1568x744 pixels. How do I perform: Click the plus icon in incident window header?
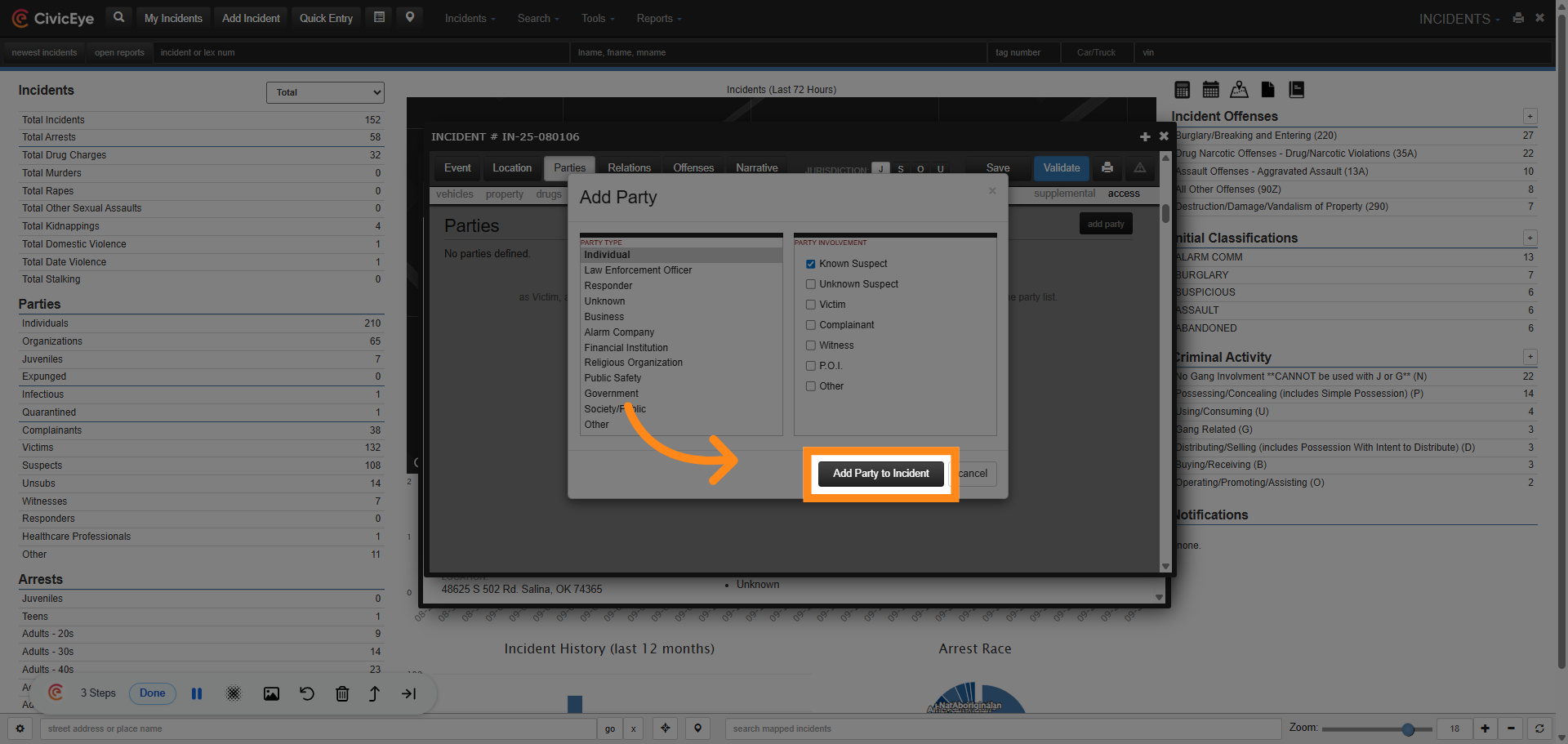(x=1145, y=136)
